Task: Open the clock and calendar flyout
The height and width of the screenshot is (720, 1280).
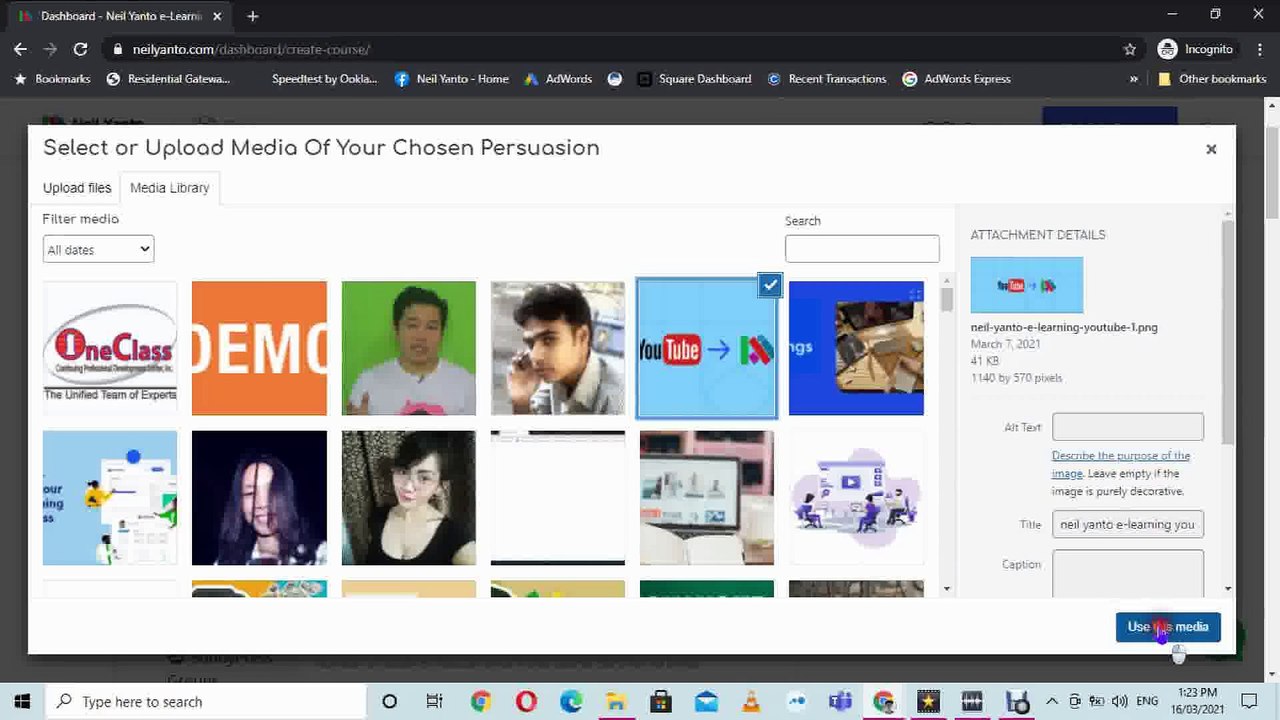Action: point(1196,701)
